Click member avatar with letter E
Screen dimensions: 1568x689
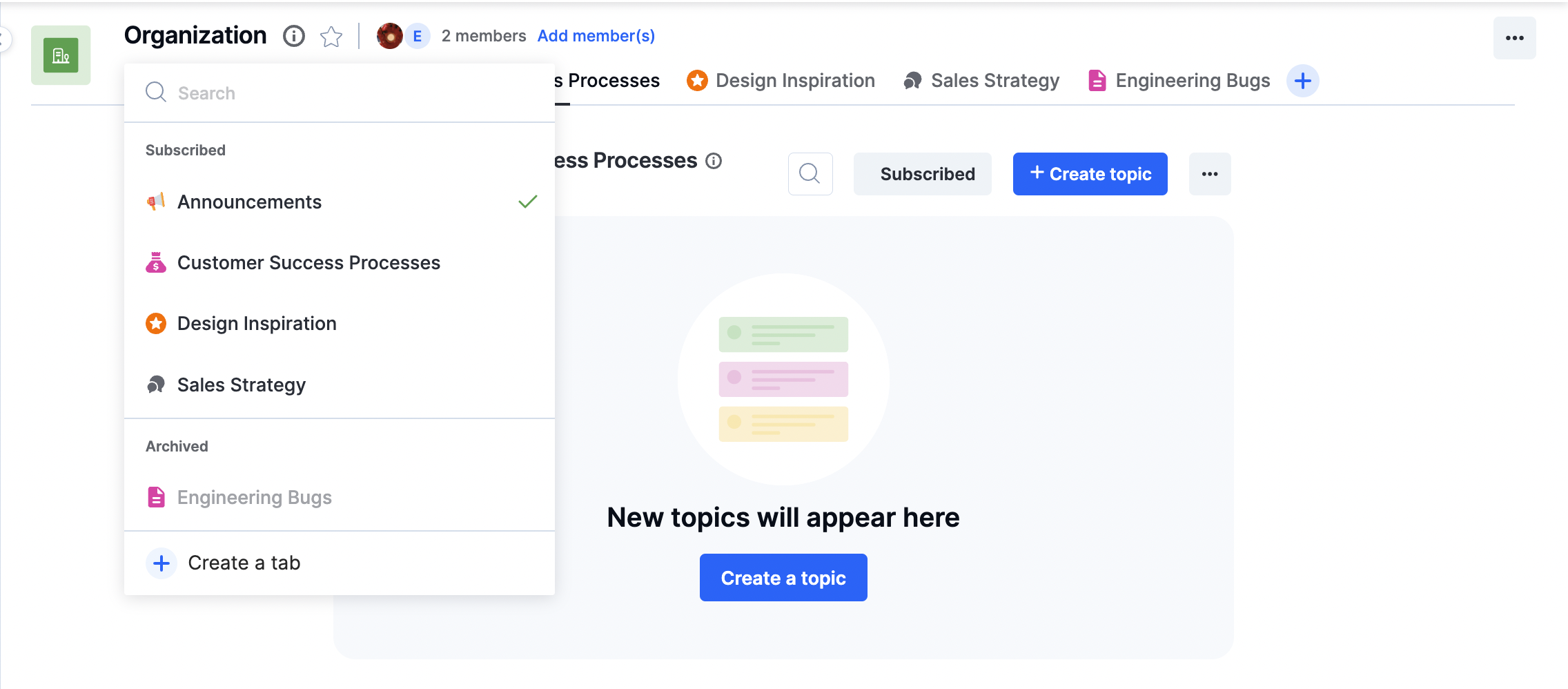coord(417,36)
